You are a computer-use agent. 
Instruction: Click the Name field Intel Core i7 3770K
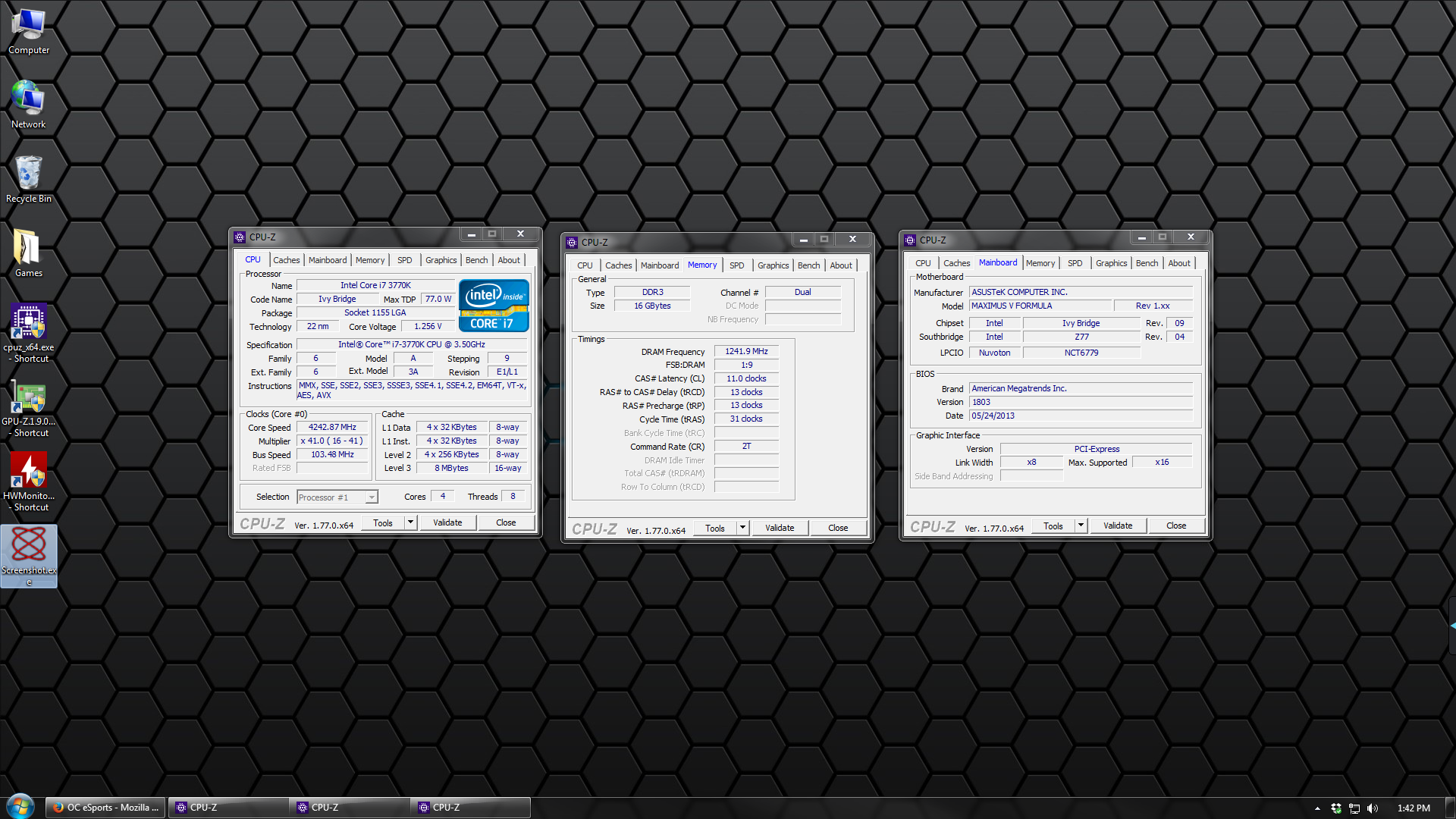[x=375, y=286]
